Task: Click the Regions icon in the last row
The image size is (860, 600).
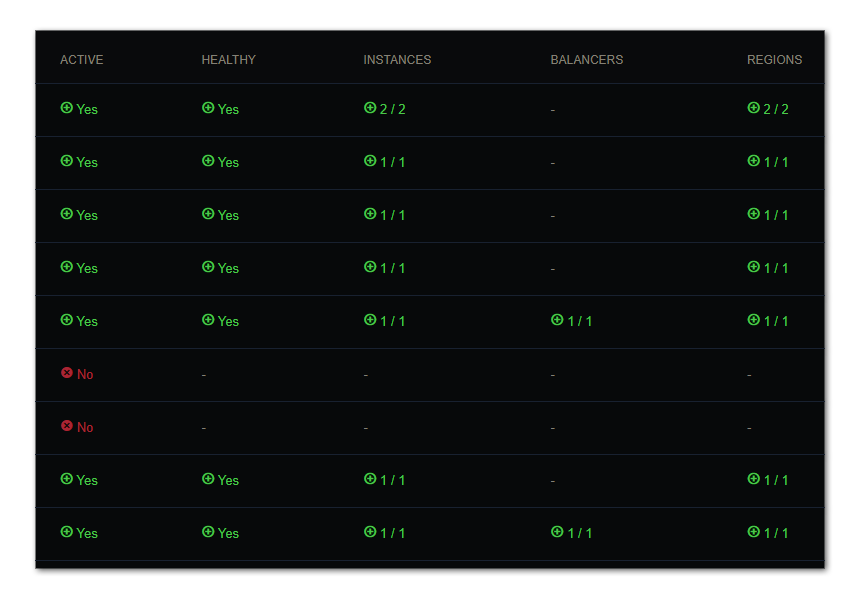Action: point(753,532)
